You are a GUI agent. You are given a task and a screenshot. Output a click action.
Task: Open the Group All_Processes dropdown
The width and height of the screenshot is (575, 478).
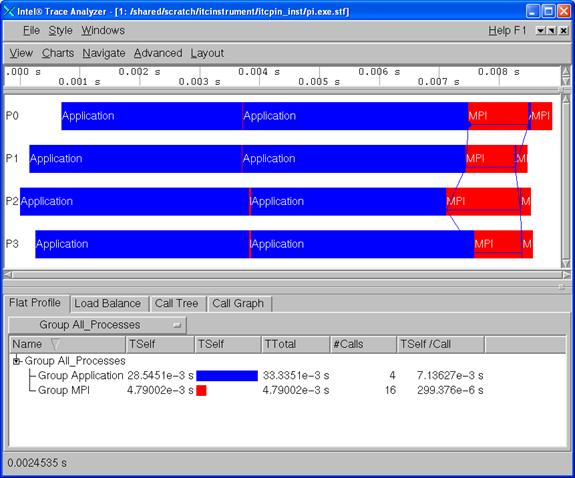(x=97, y=325)
